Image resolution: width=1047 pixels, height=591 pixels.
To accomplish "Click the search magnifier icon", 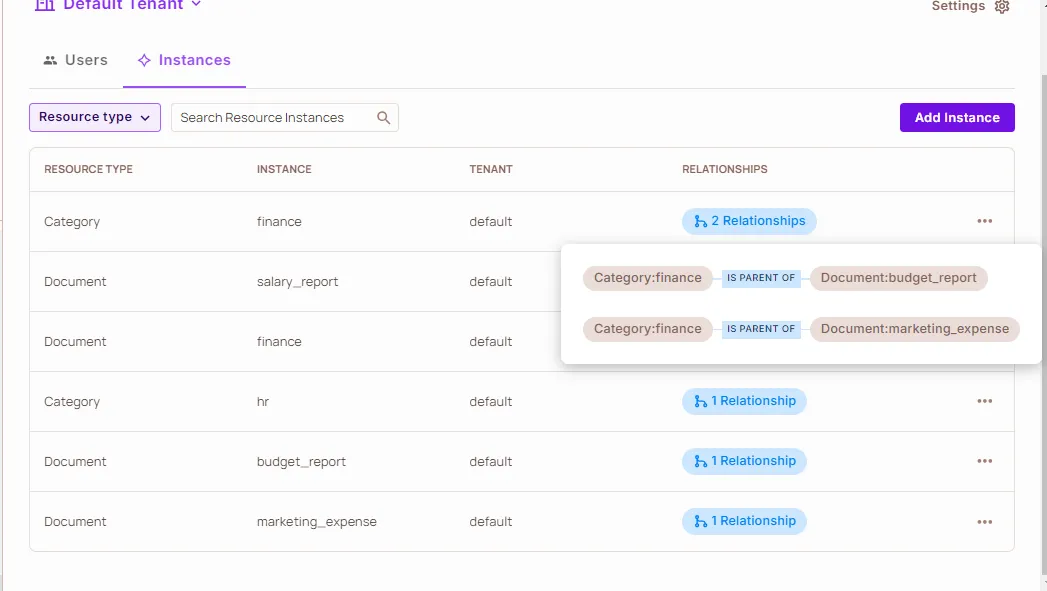I will (383, 118).
